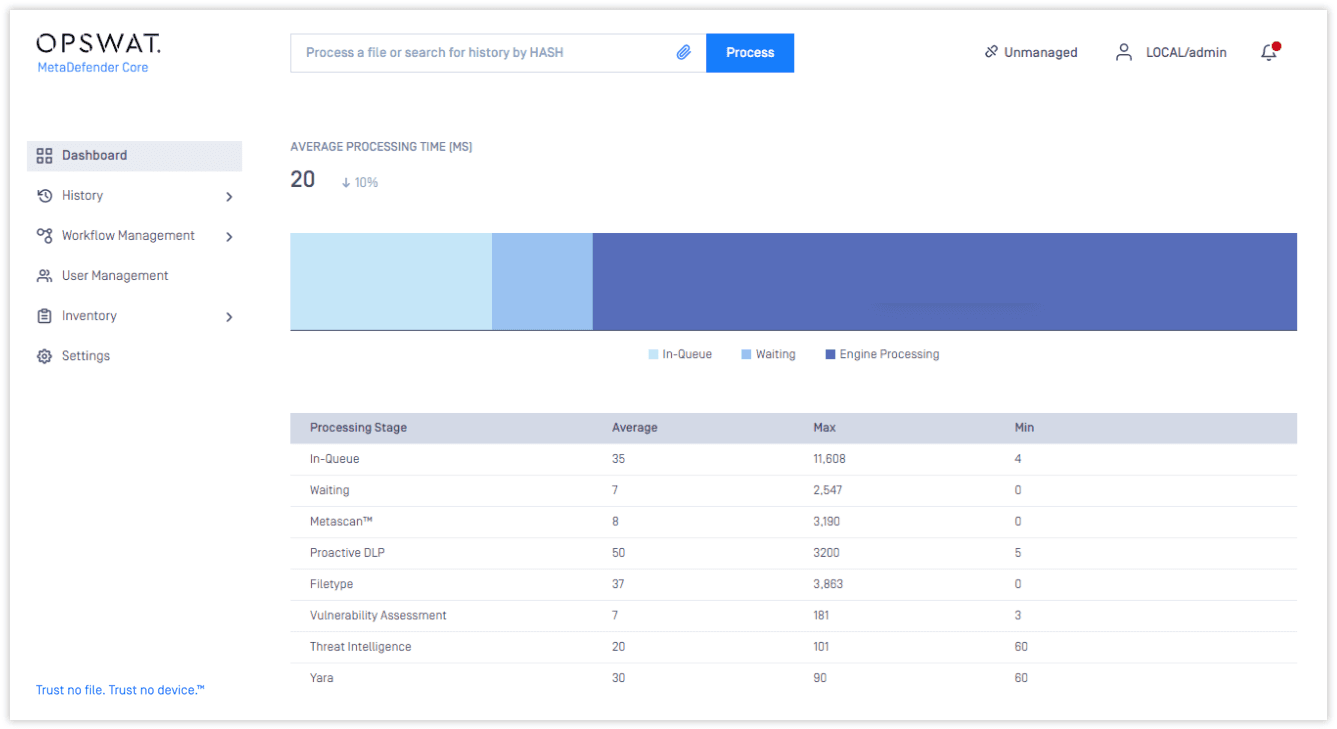The width and height of the screenshot is (1337, 729).
Task: Click the Unmanaged link status icon
Action: 991,52
